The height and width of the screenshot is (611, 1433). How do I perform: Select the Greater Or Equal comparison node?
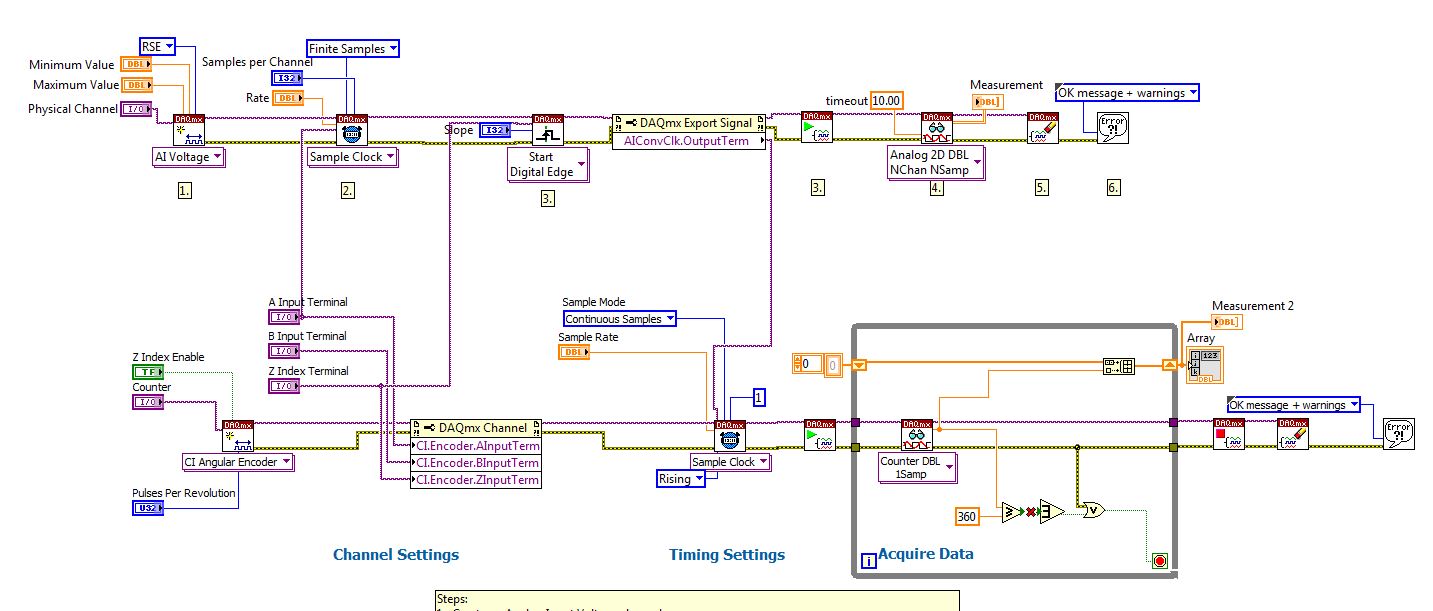click(x=1013, y=513)
